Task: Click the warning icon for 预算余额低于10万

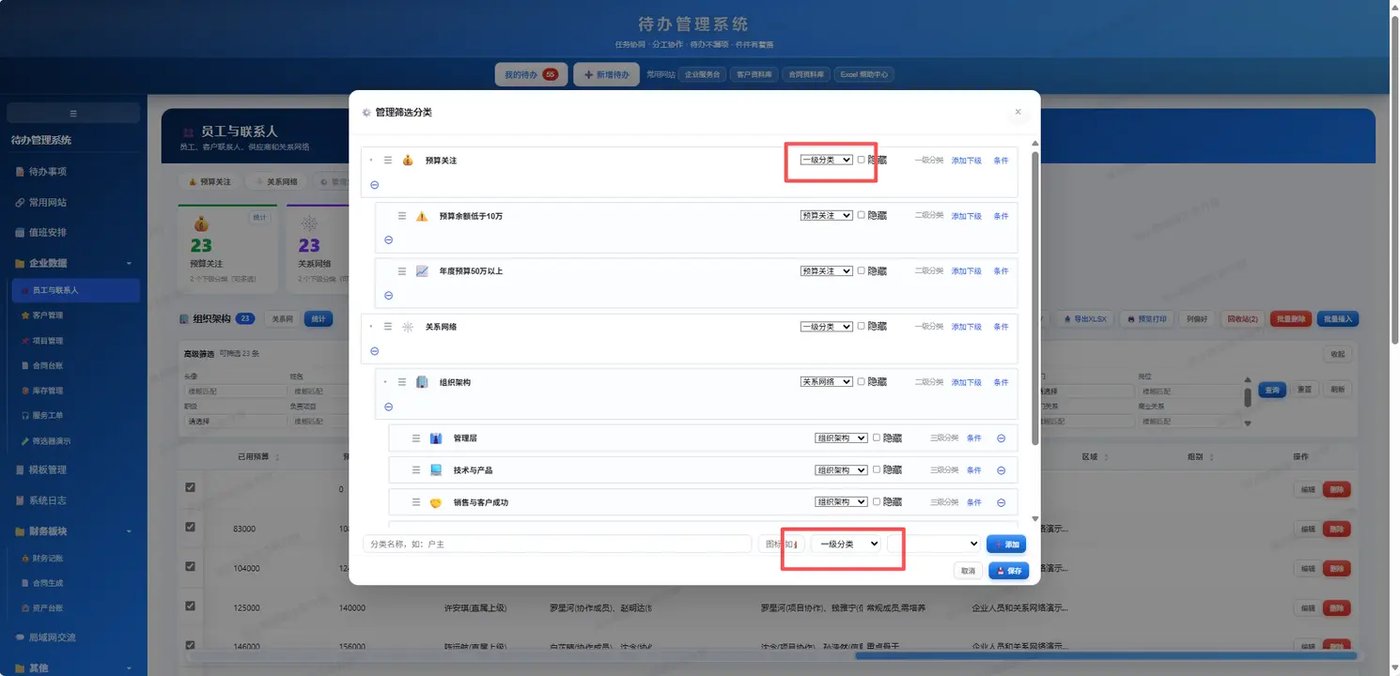Action: coord(422,216)
